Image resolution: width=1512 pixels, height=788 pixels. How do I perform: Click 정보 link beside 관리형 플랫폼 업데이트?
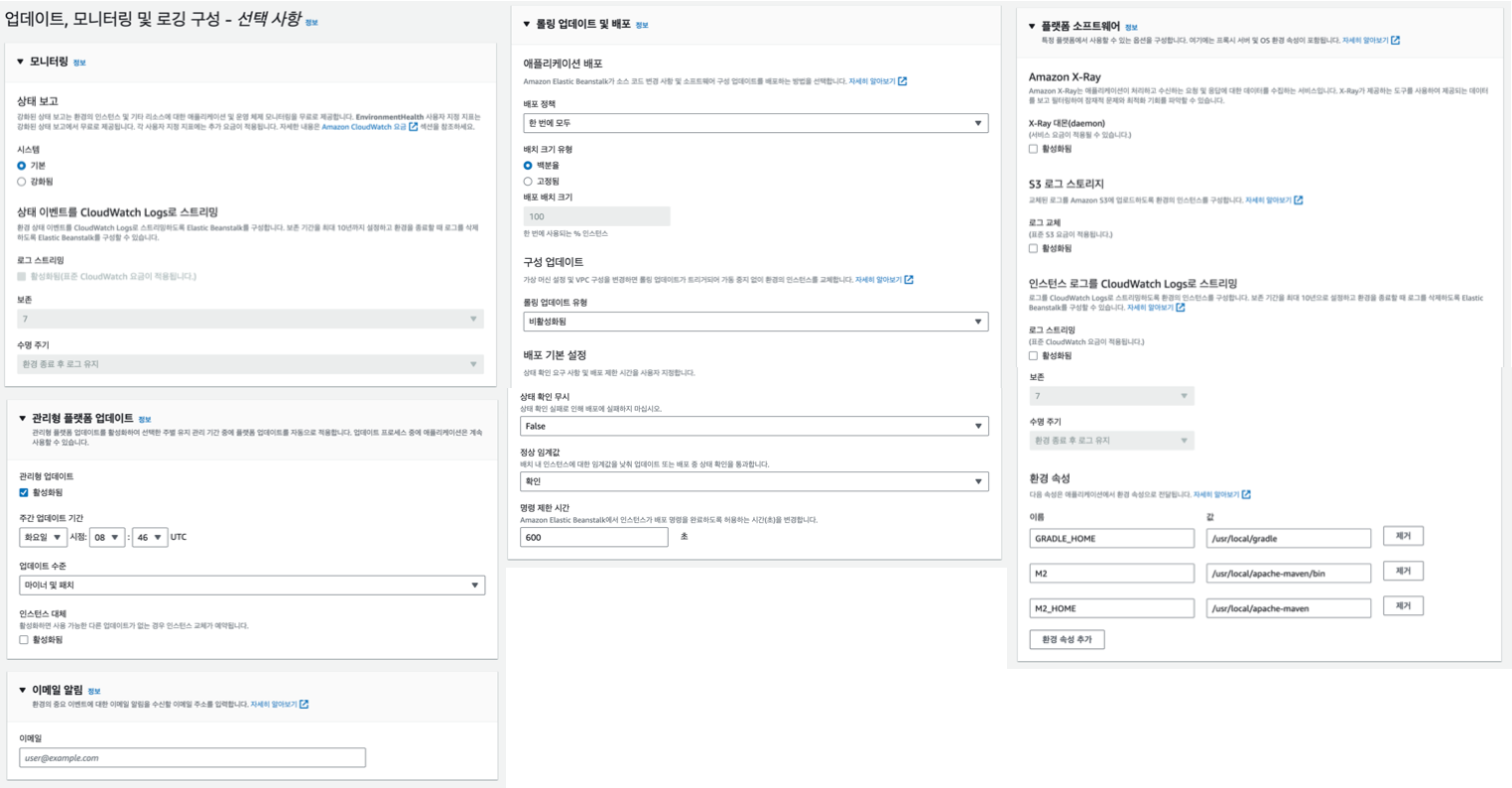[145, 420]
